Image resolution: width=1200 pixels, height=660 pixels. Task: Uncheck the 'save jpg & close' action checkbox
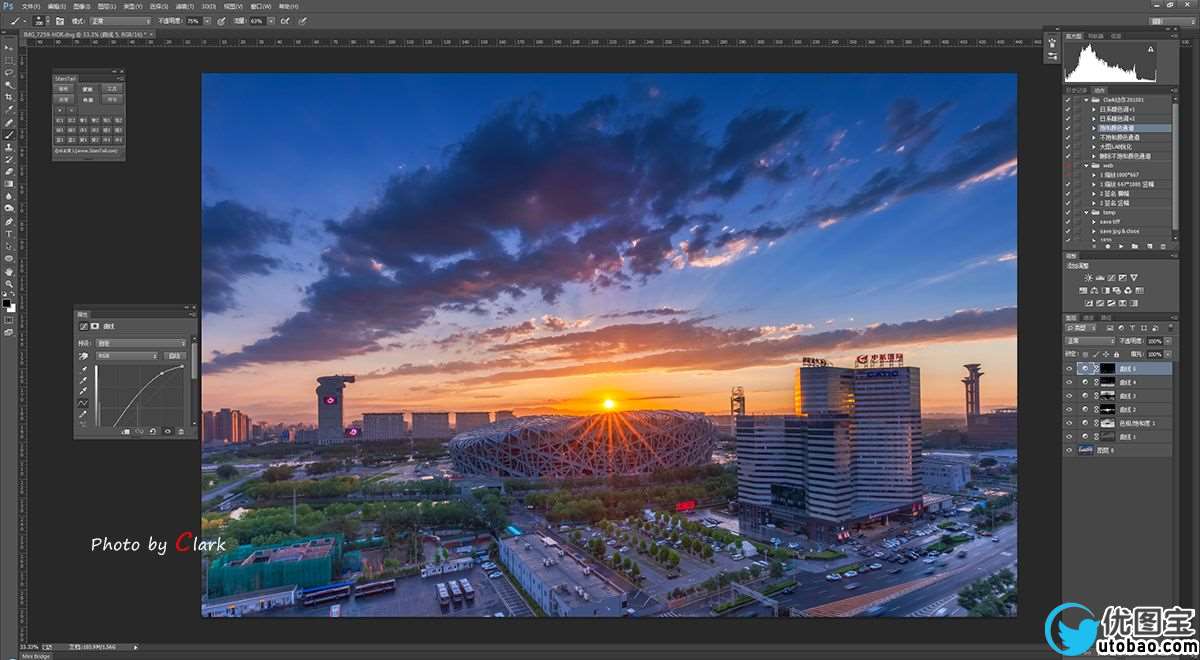[1067, 231]
